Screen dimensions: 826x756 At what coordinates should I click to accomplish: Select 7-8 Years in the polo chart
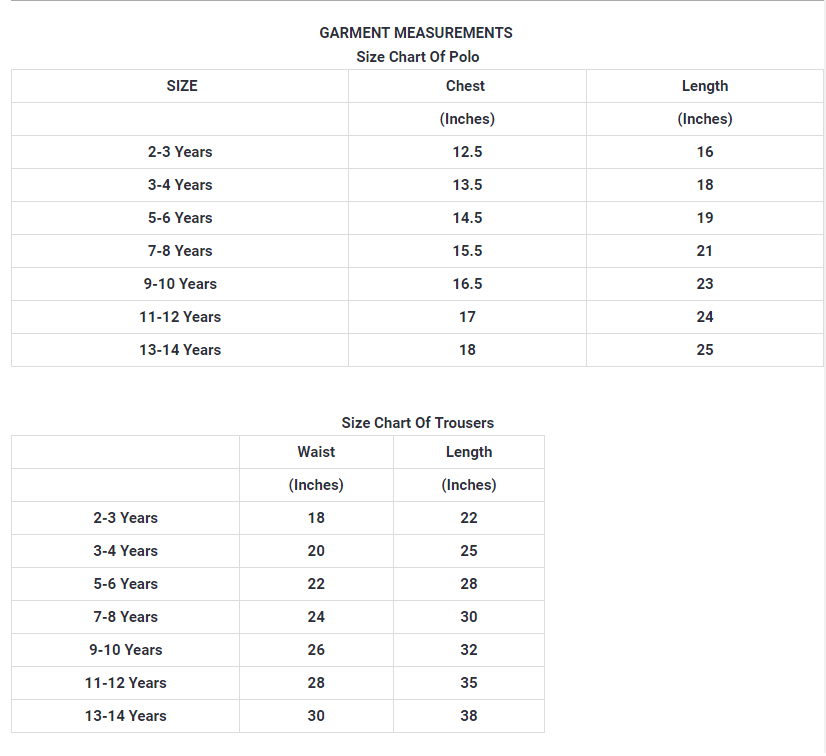[180, 251]
